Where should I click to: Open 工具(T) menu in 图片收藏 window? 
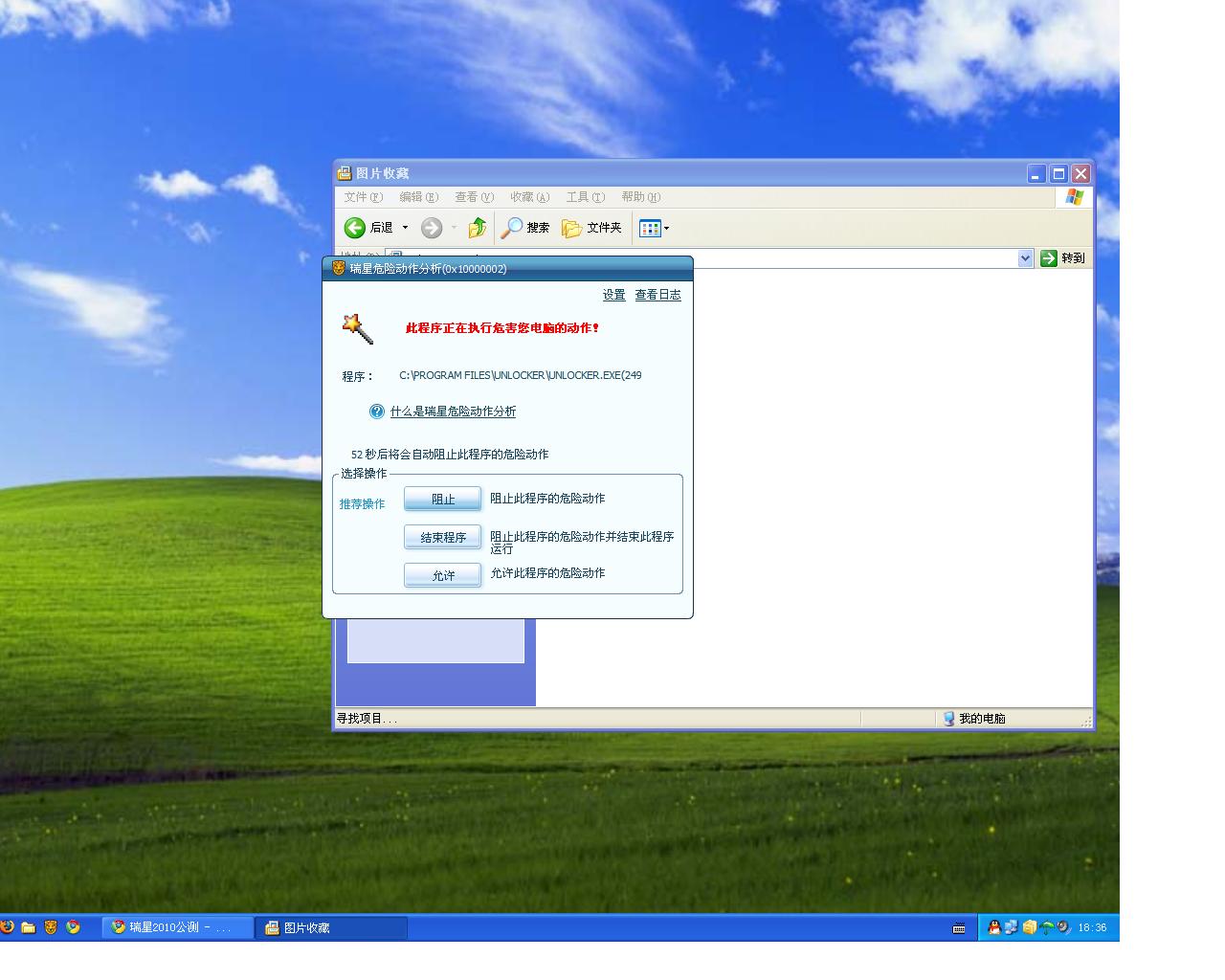[585, 197]
